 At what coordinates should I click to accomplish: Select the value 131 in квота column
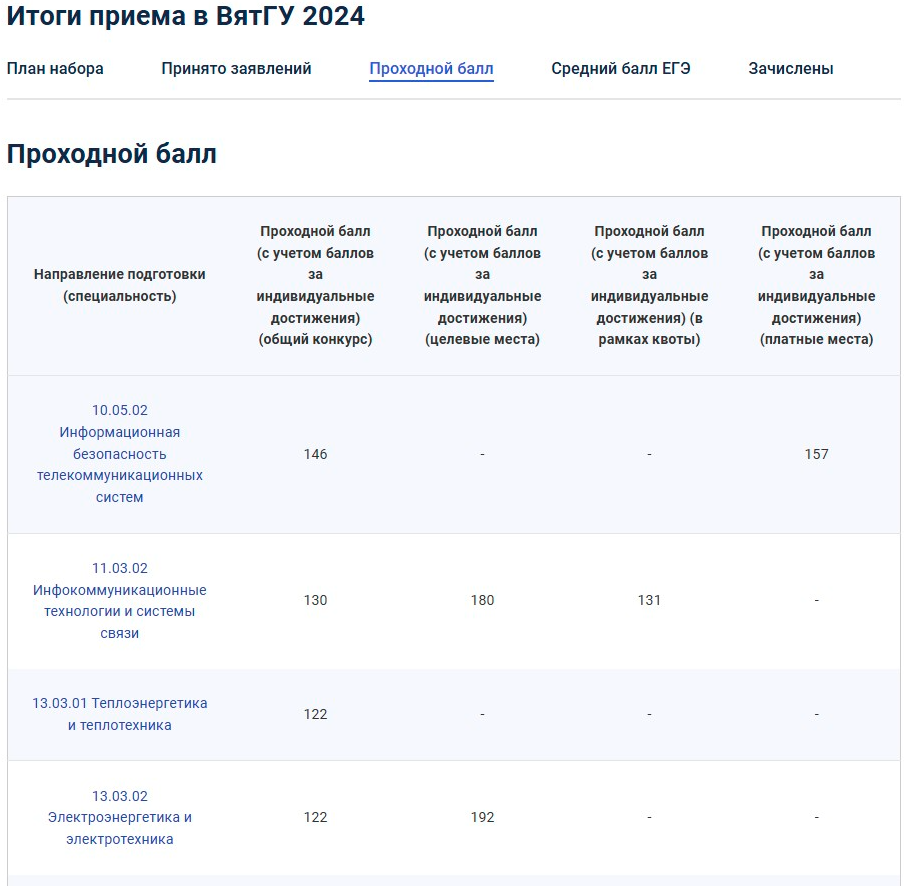point(649,601)
